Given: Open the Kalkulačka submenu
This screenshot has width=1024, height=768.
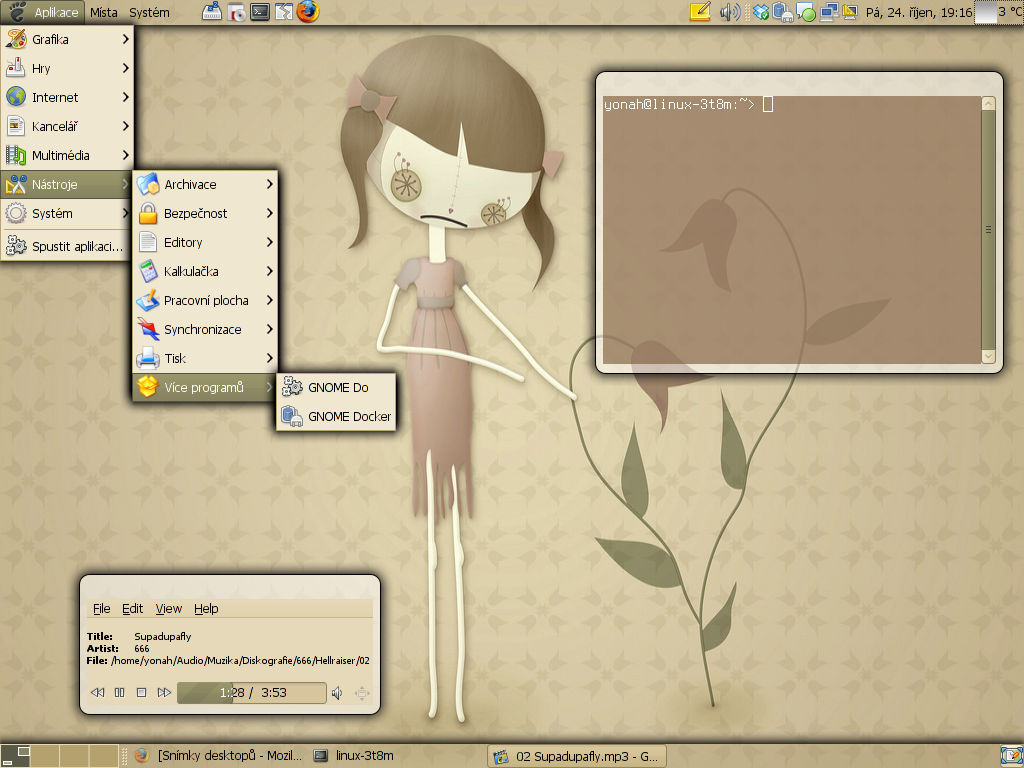Looking at the screenshot, I should [206, 272].
